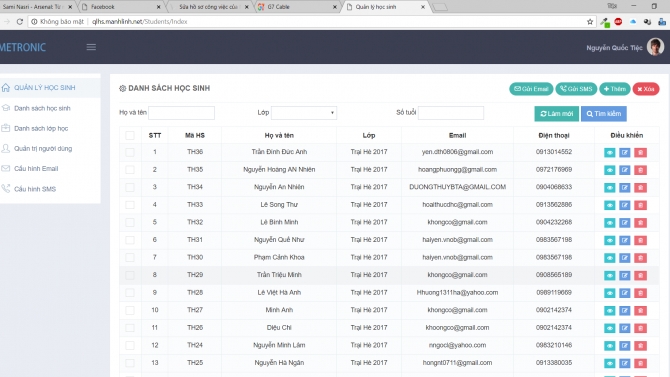View details of Lê Song Thư
This screenshot has width=670, height=377.
click(609, 205)
